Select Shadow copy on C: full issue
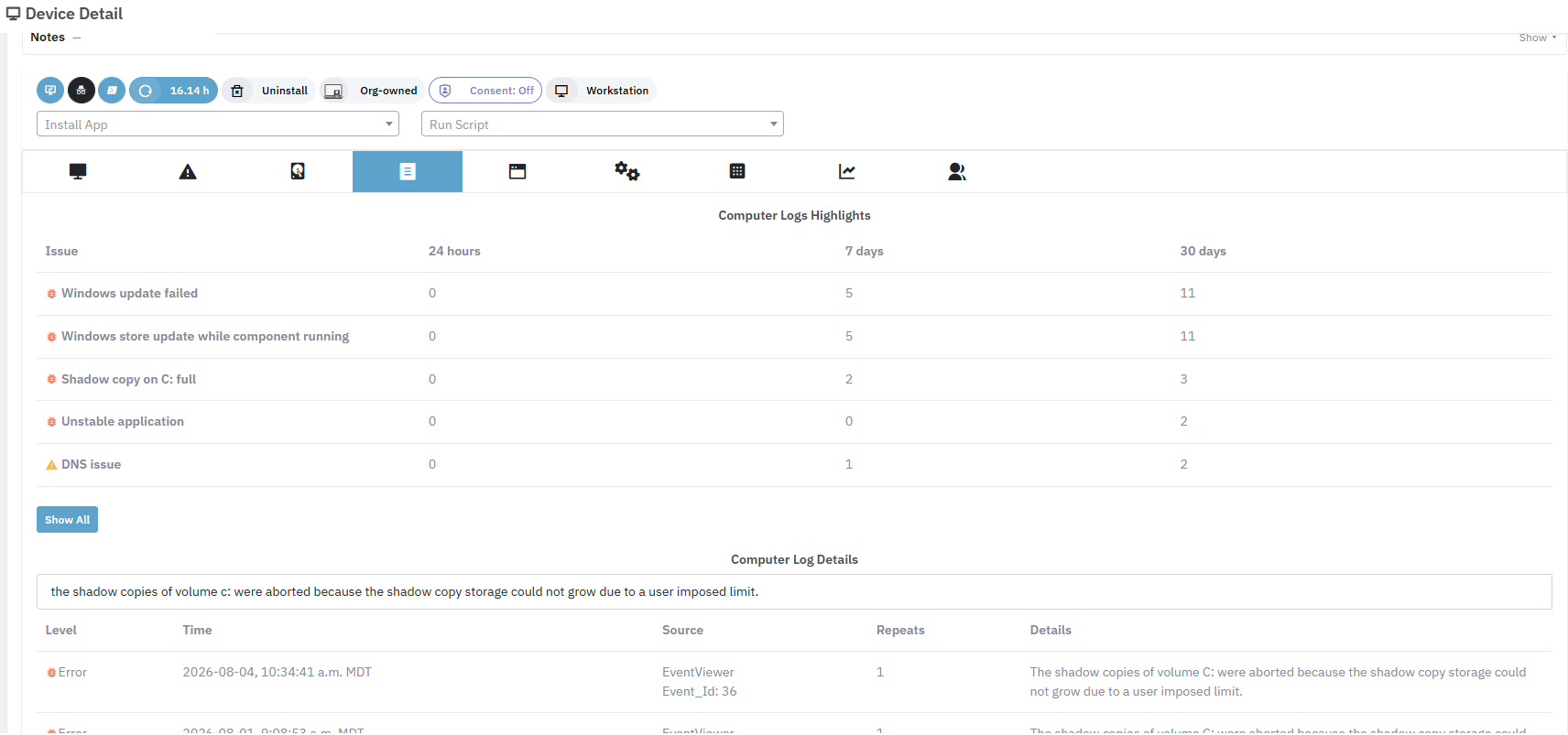The height and width of the screenshot is (735, 1568). 128,379
